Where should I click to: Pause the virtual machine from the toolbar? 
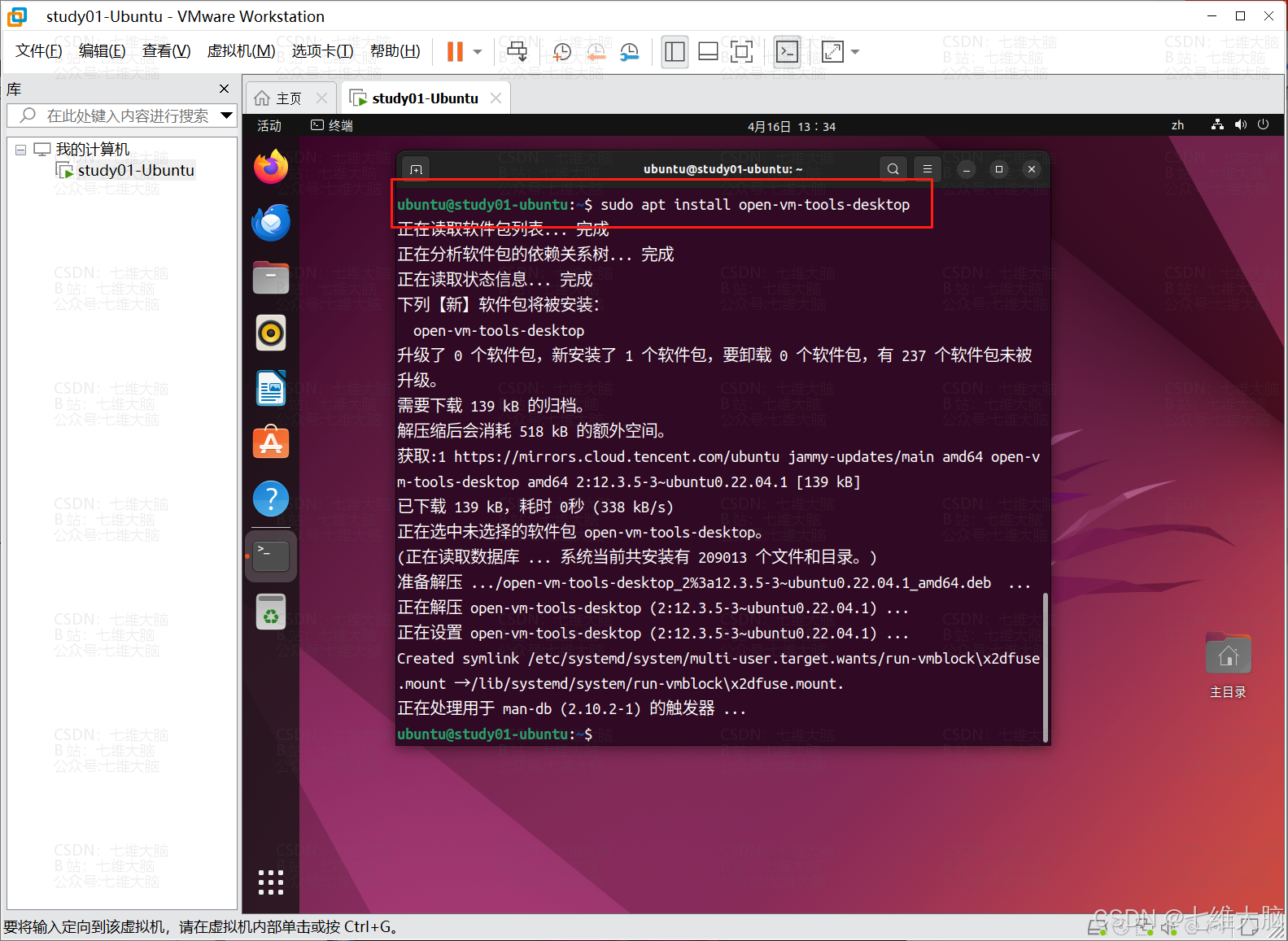[x=455, y=52]
